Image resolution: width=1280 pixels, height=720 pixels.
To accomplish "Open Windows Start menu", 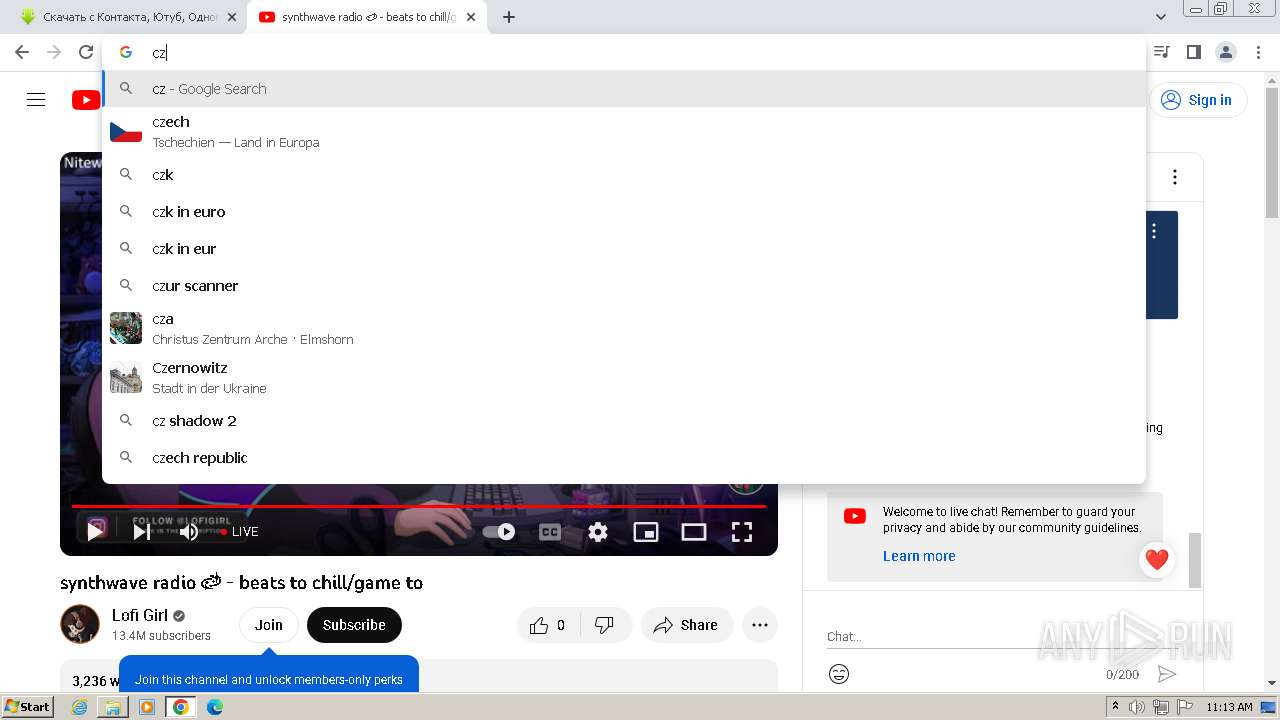I will tap(28, 706).
